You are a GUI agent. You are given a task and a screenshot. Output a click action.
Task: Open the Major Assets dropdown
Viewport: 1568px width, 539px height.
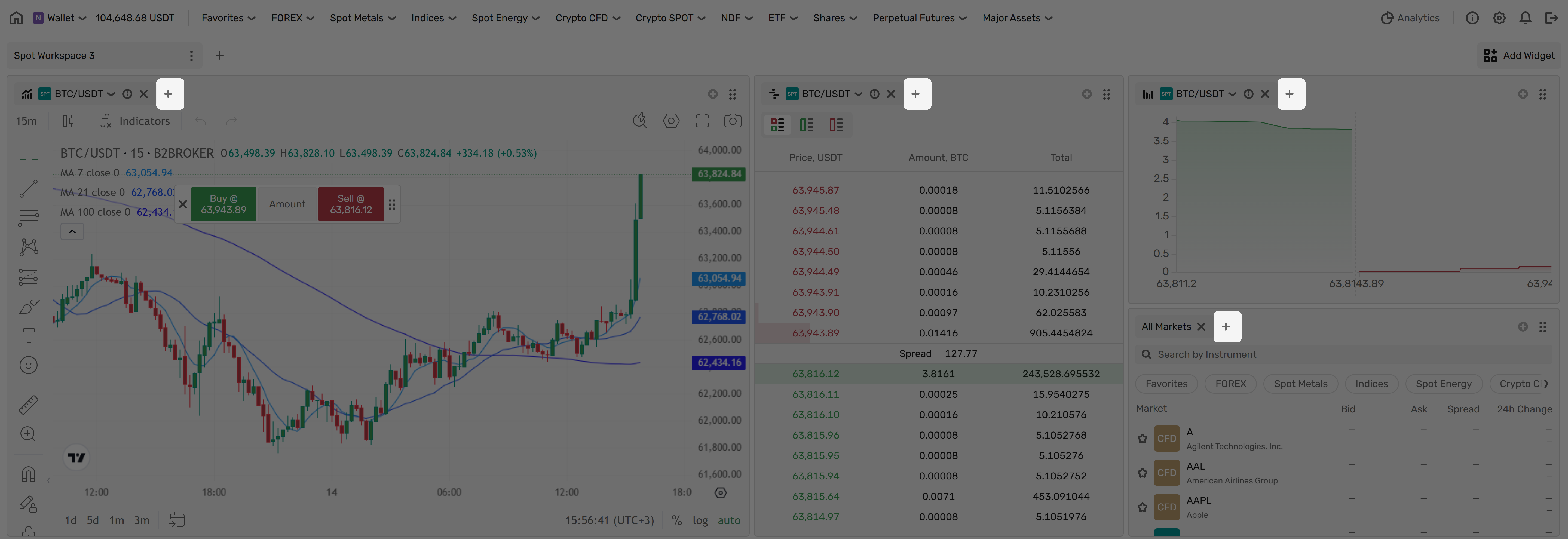pos(1018,18)
